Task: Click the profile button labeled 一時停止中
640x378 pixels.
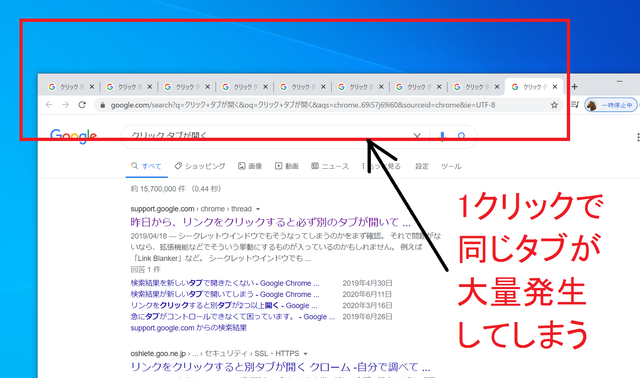Action: click(x=610, y=105)
